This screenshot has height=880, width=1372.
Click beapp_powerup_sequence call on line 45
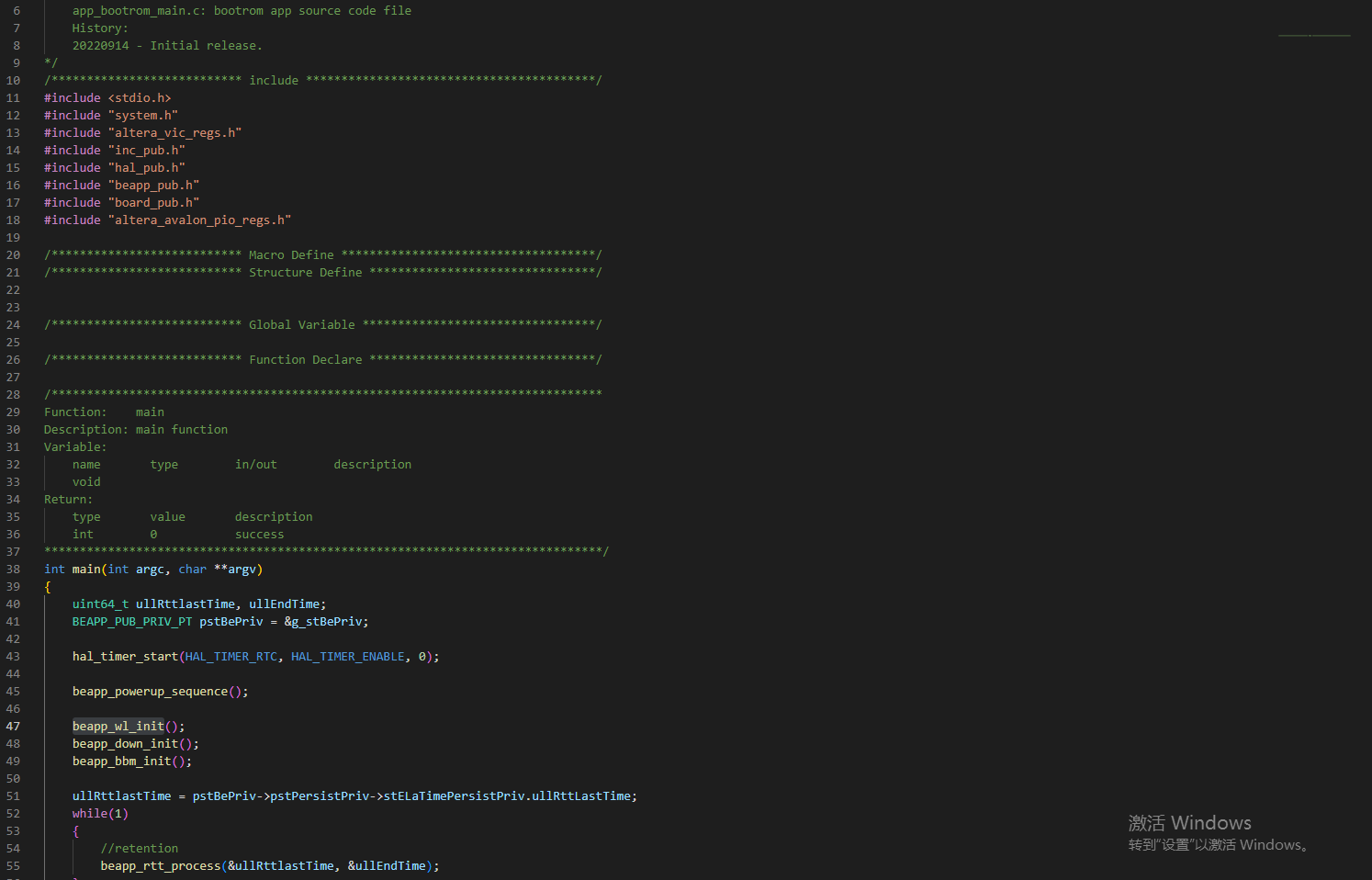[x=150, y=692]
